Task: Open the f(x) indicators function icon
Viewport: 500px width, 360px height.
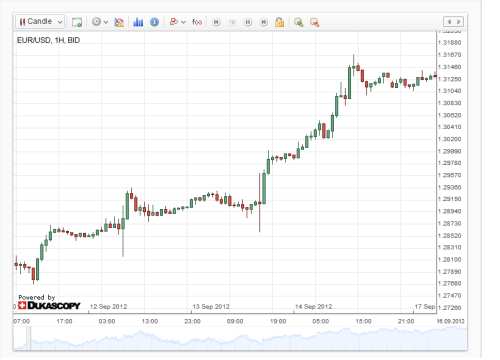Action: click(197, 22)
